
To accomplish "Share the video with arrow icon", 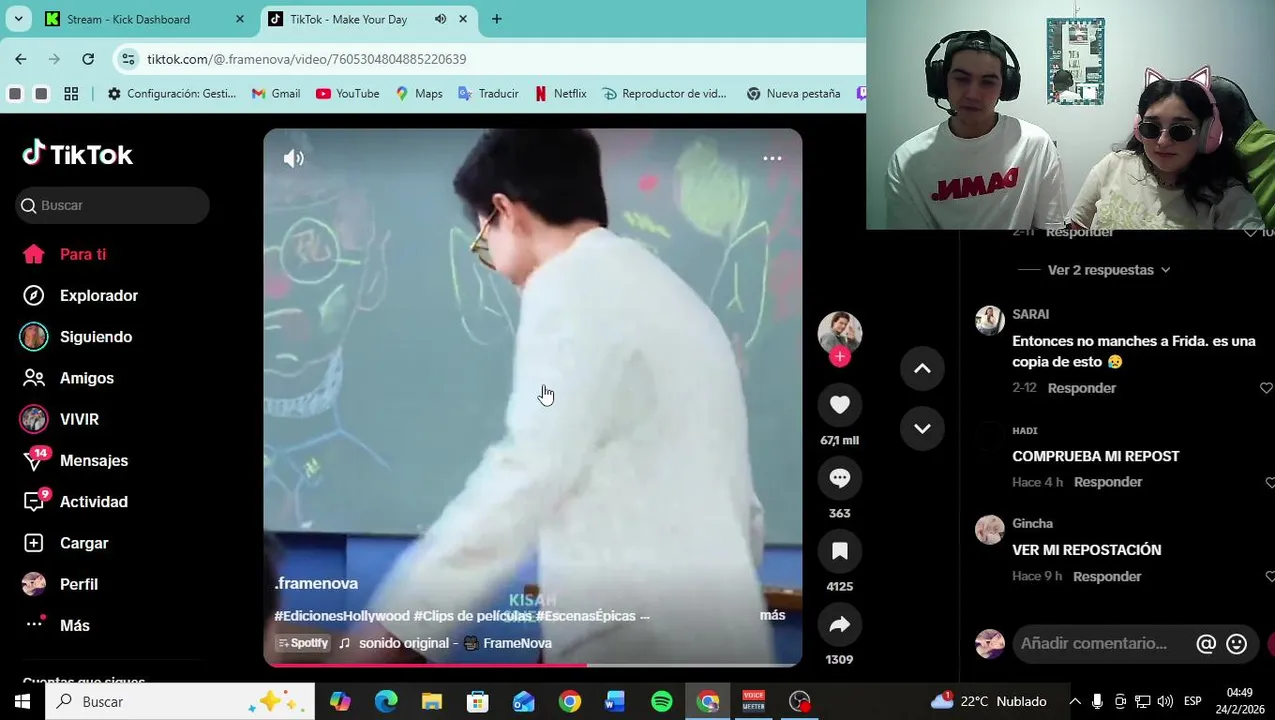I will point(839,625).
